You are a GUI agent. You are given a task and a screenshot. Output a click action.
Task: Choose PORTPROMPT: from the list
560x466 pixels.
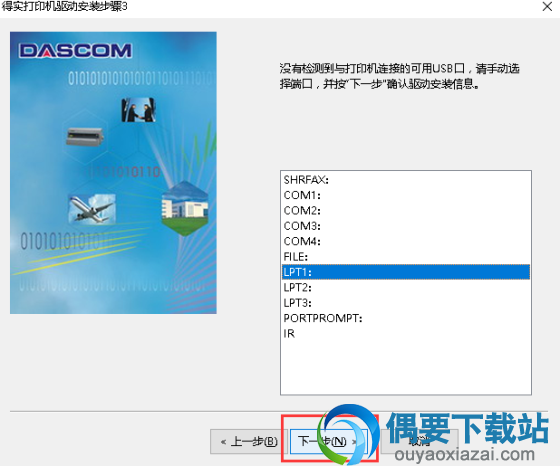point(406,318)
